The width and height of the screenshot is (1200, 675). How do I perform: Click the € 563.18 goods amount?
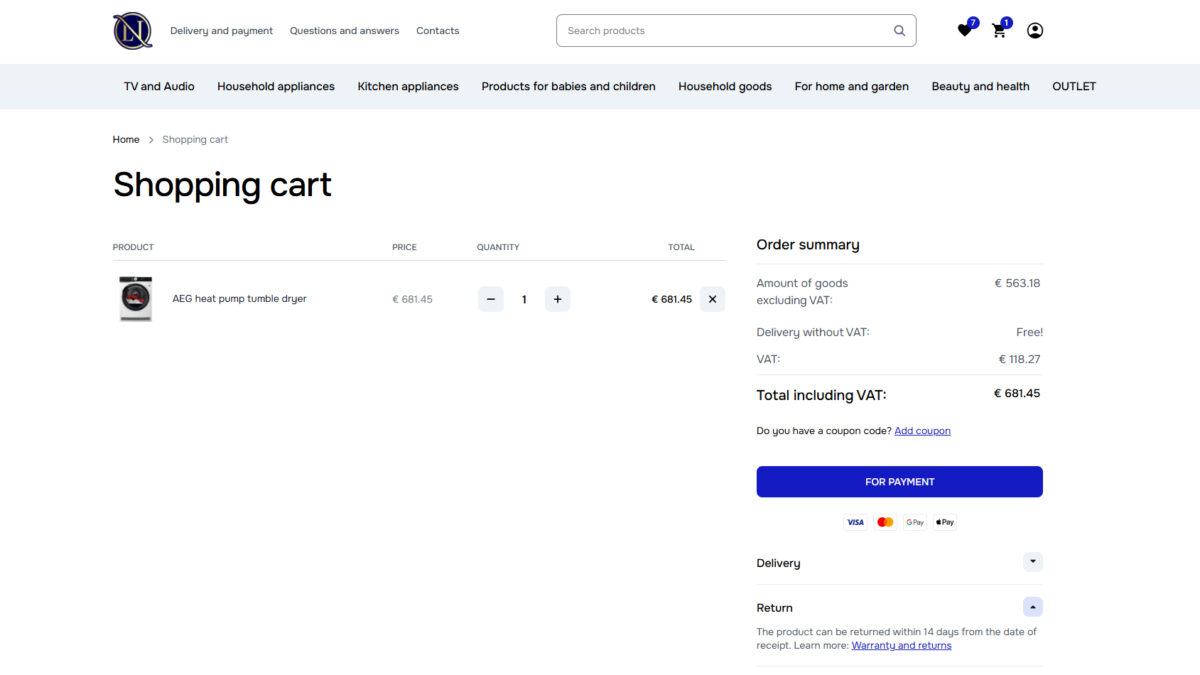[1017, 283]
